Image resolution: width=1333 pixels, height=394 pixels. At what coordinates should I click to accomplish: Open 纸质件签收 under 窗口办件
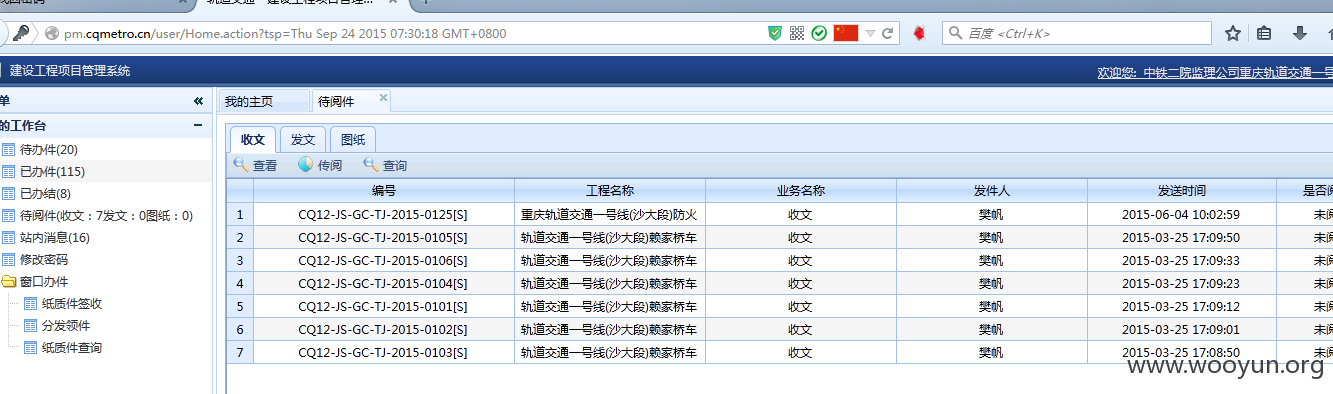(72, 303)
